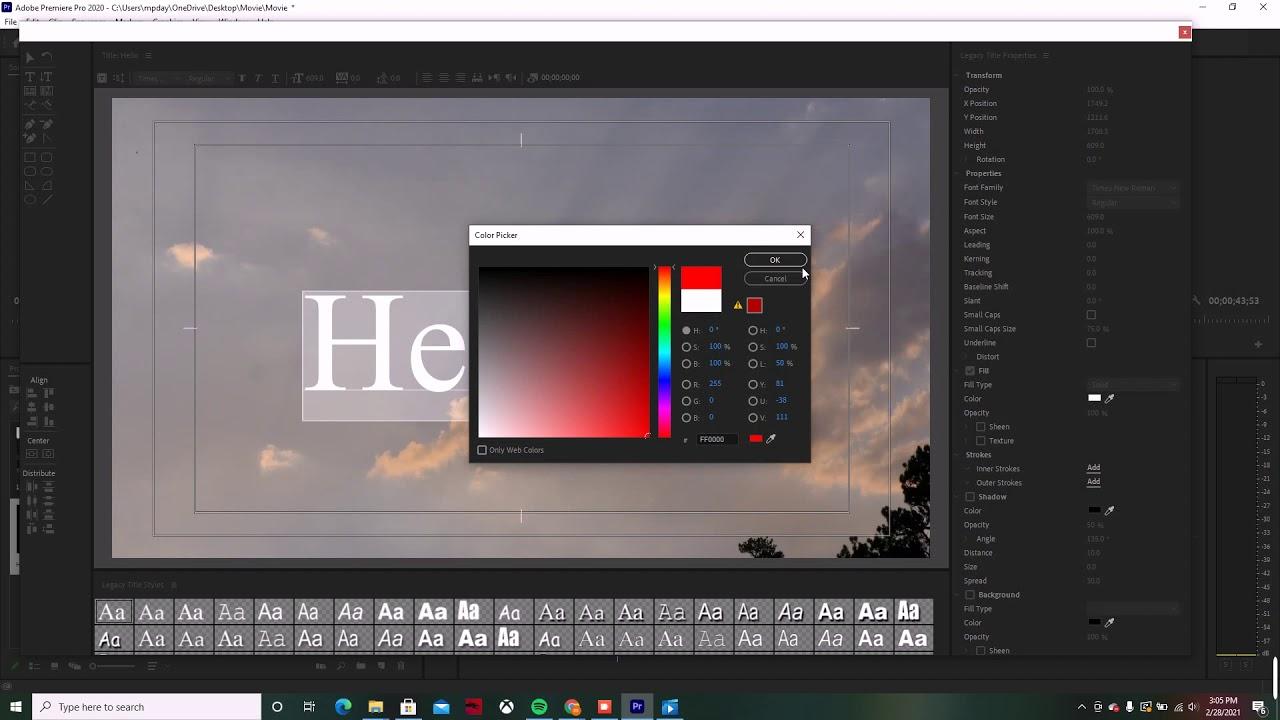
Task: Click the rainbow hue slider bar
Action: [x=664, y=352]
